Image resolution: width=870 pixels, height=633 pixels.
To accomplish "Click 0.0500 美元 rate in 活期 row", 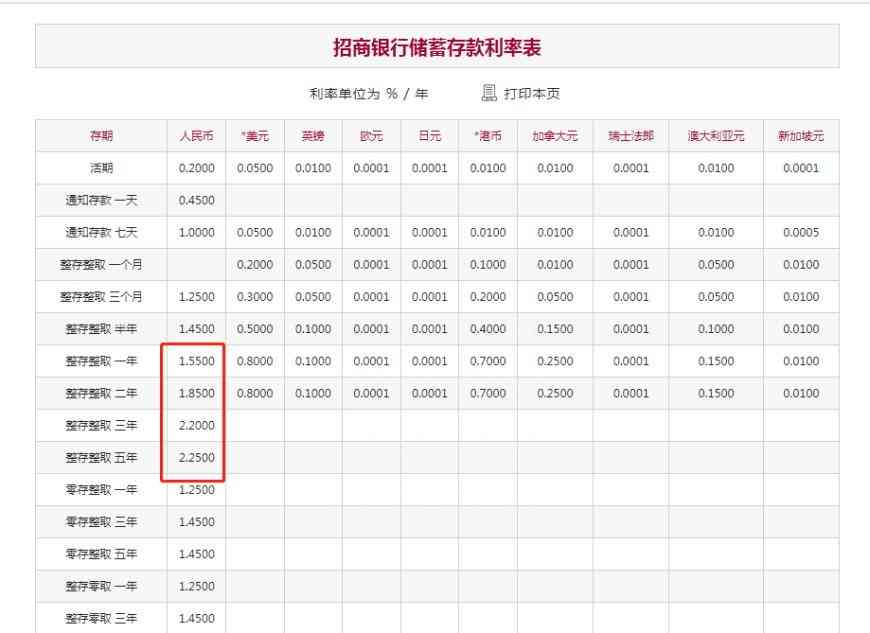I will point(255,168).
